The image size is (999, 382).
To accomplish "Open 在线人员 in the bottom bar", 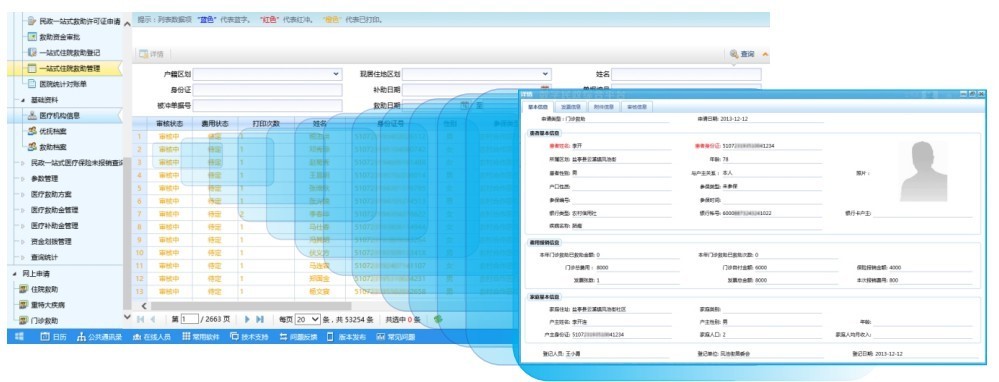I will pyautogui.click(x=151, y=337).
